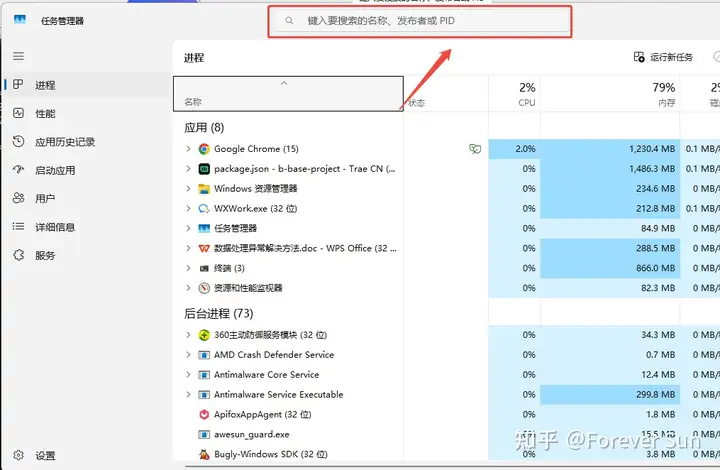This screenshot has width=720, height=470.
Task: Click the Windows 资源管理器 folder icon
Action: point(204,189)
